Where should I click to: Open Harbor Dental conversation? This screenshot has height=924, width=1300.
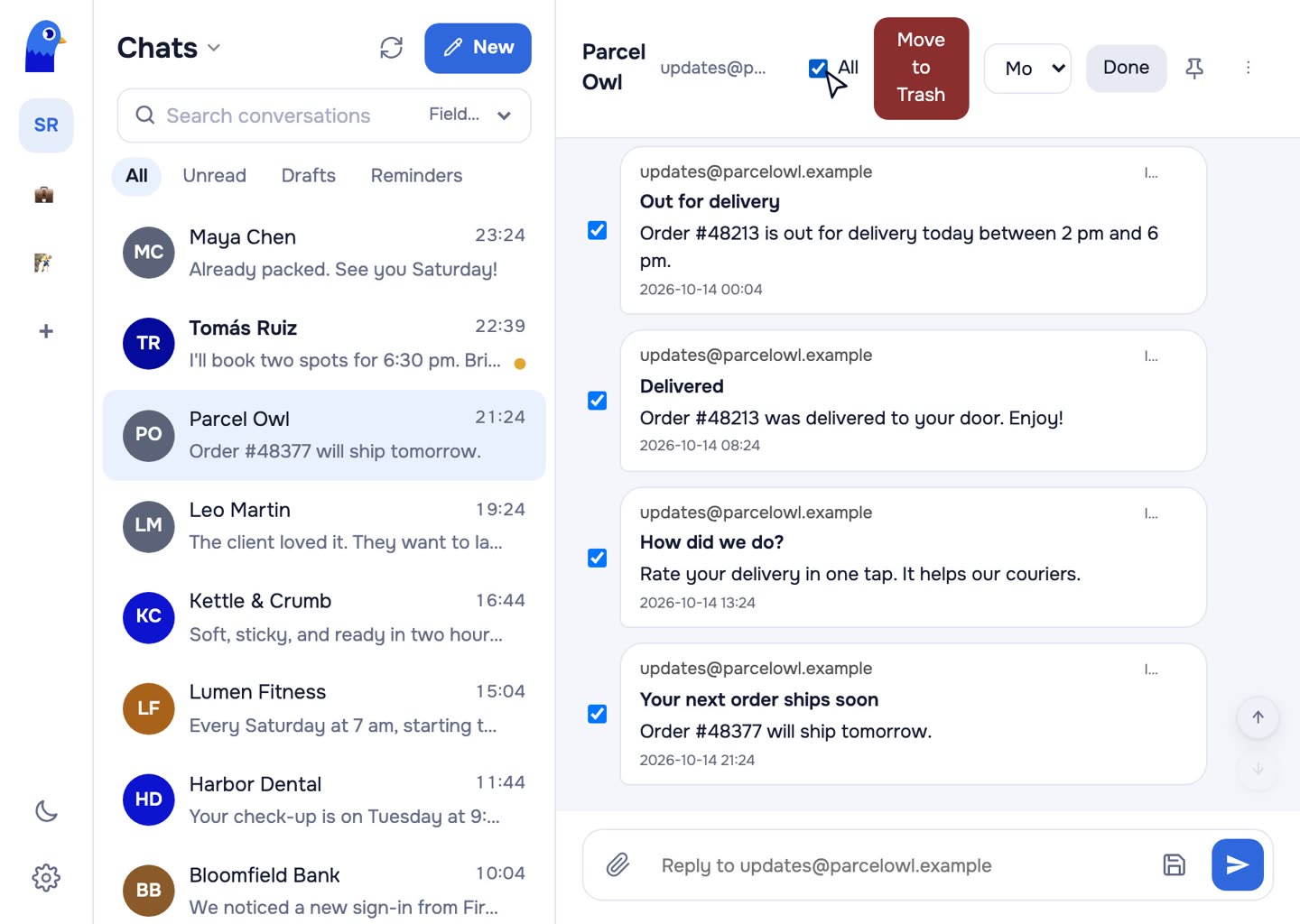click(324, 799)
